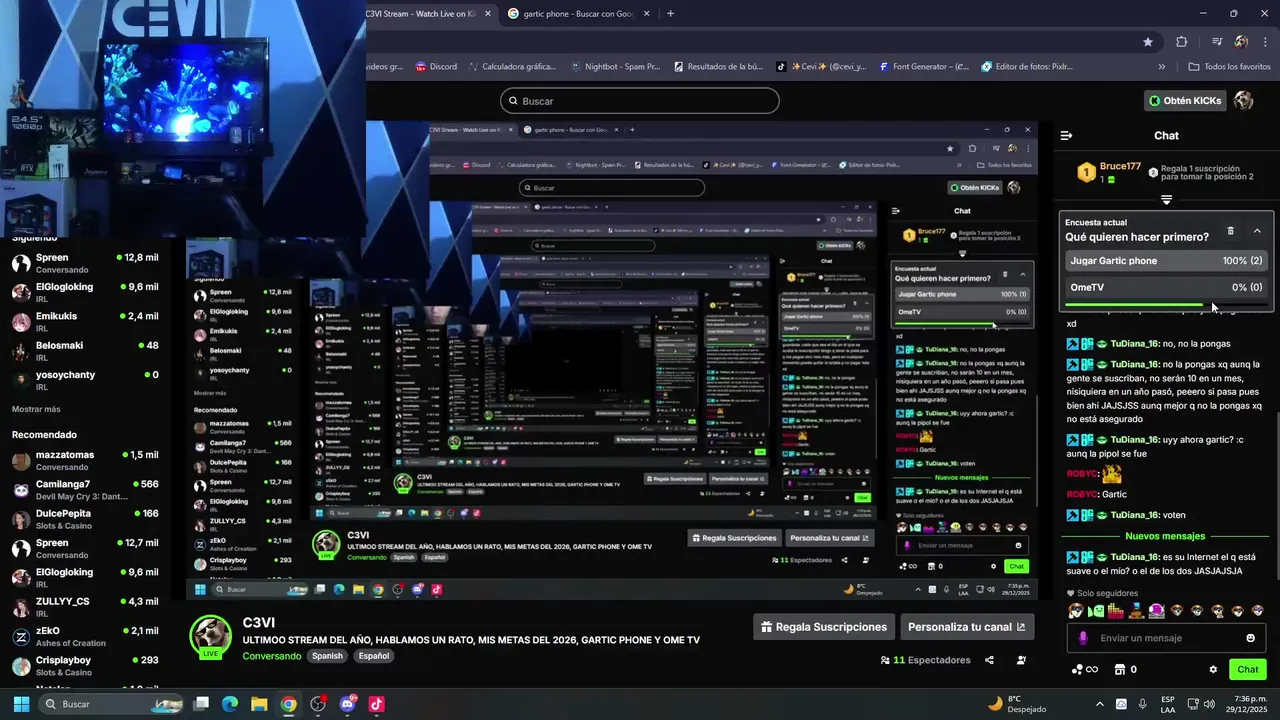Open TikTok app in taskbar

point(376,704)
